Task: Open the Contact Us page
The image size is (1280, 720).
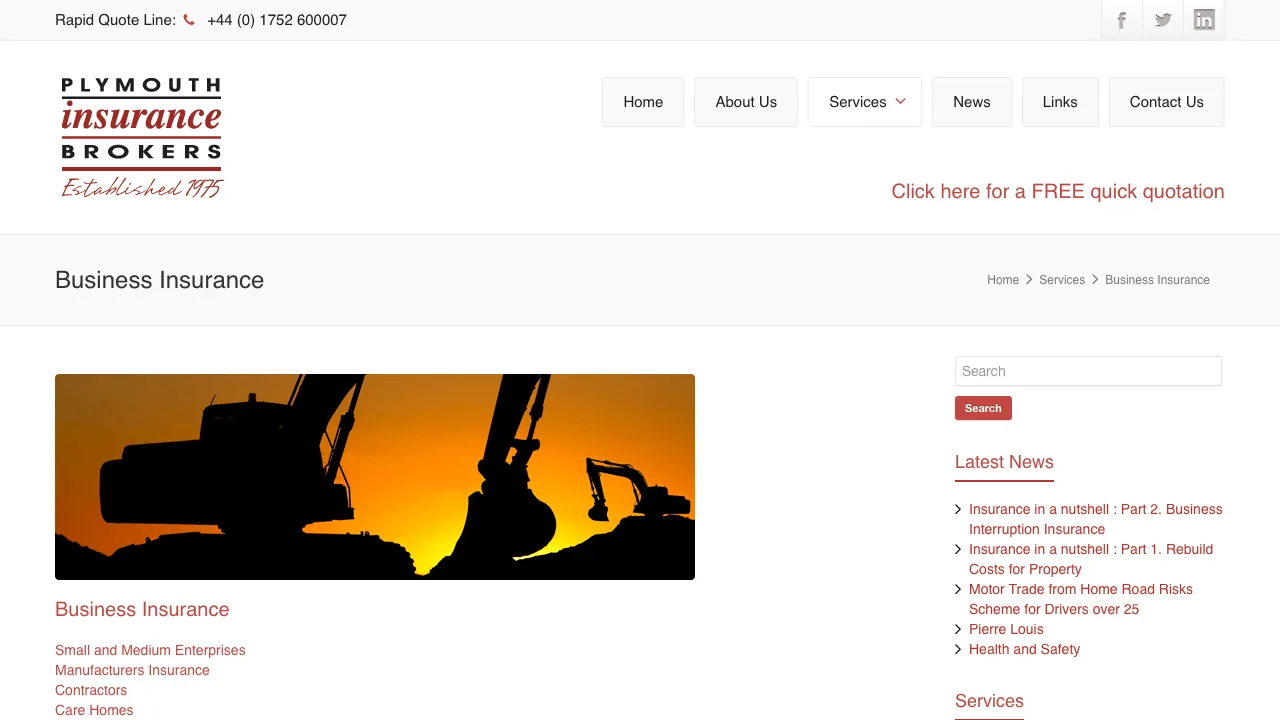Action: point(1166,101)
